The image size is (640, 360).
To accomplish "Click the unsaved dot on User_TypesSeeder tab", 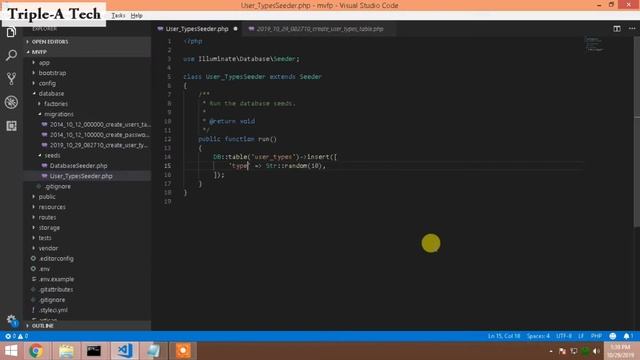I will [236, 29].
